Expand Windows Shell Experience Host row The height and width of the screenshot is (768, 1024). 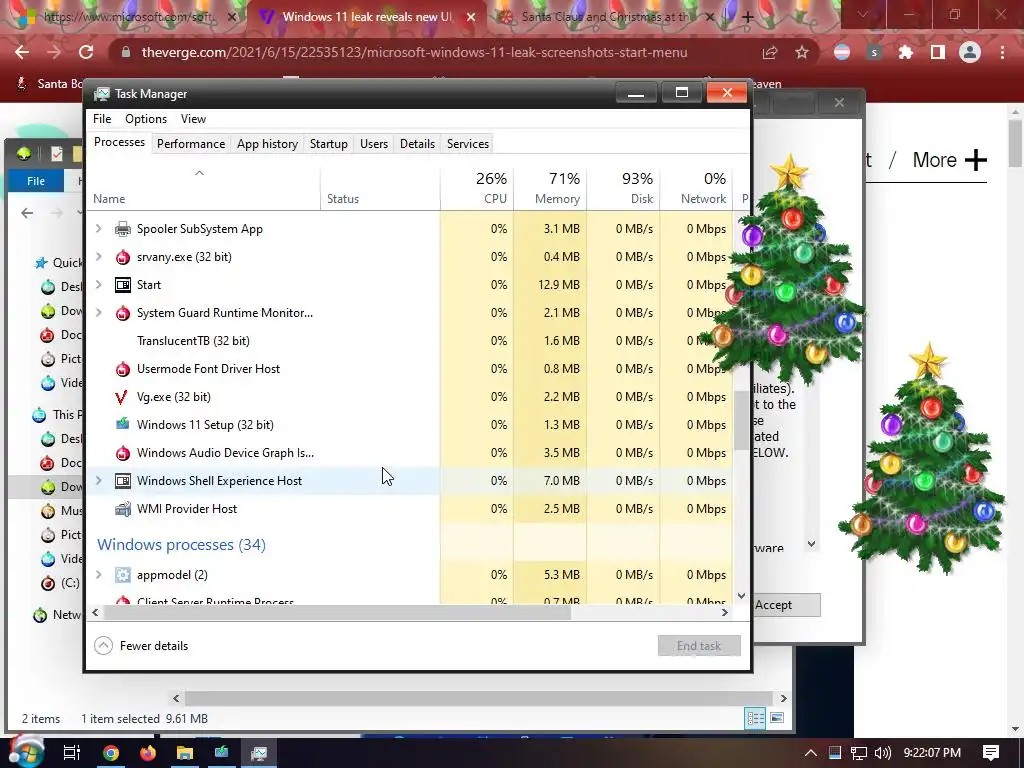click(x=99, y=481)
